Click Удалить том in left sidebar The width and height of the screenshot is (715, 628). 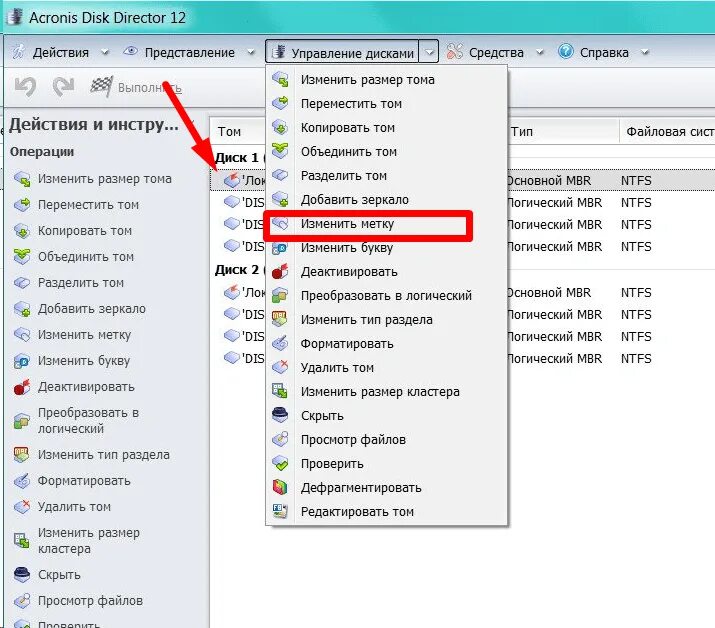pos(74,507)
